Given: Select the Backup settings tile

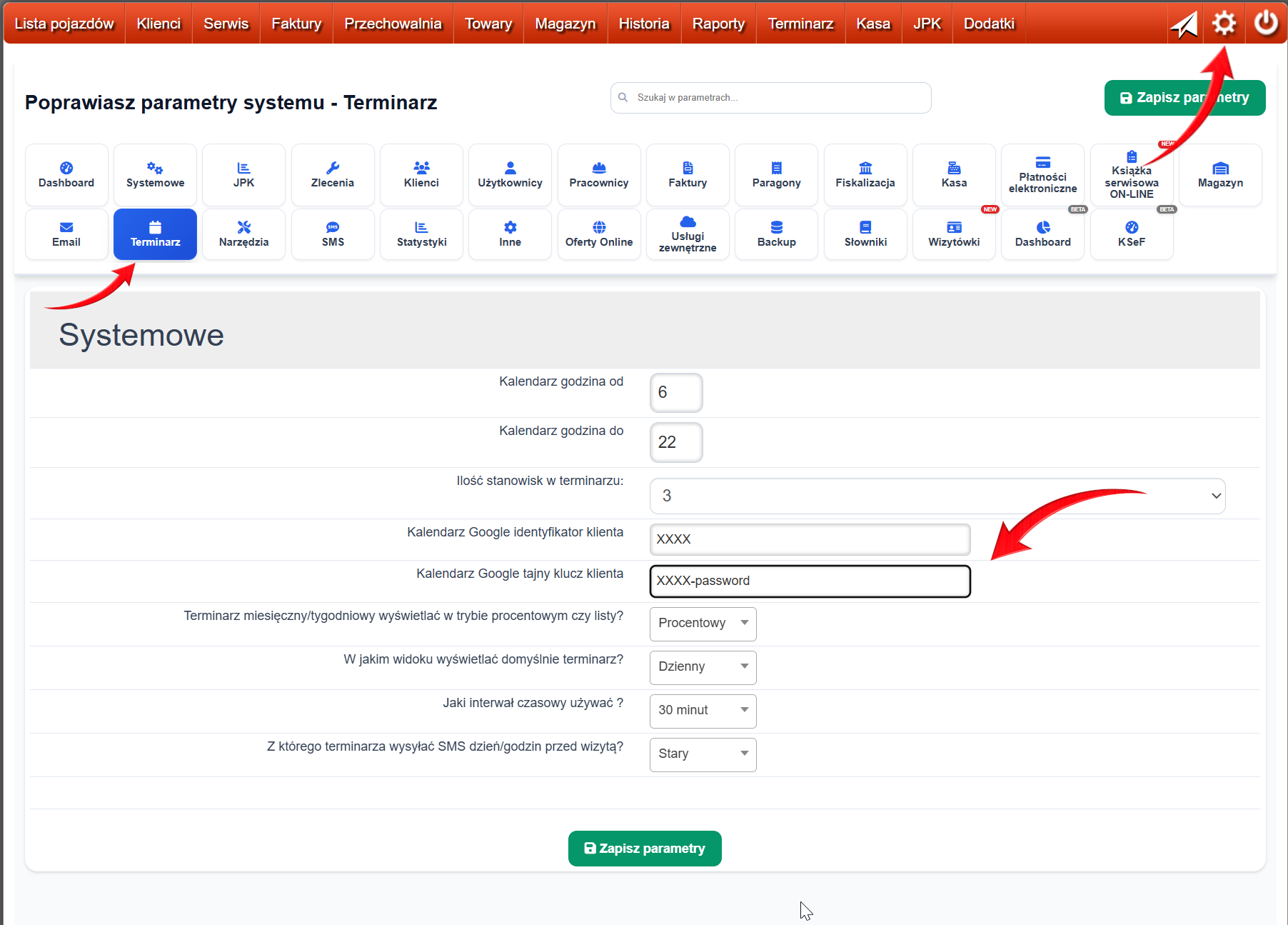Looking at the screenshot, I should pos(776,234).
